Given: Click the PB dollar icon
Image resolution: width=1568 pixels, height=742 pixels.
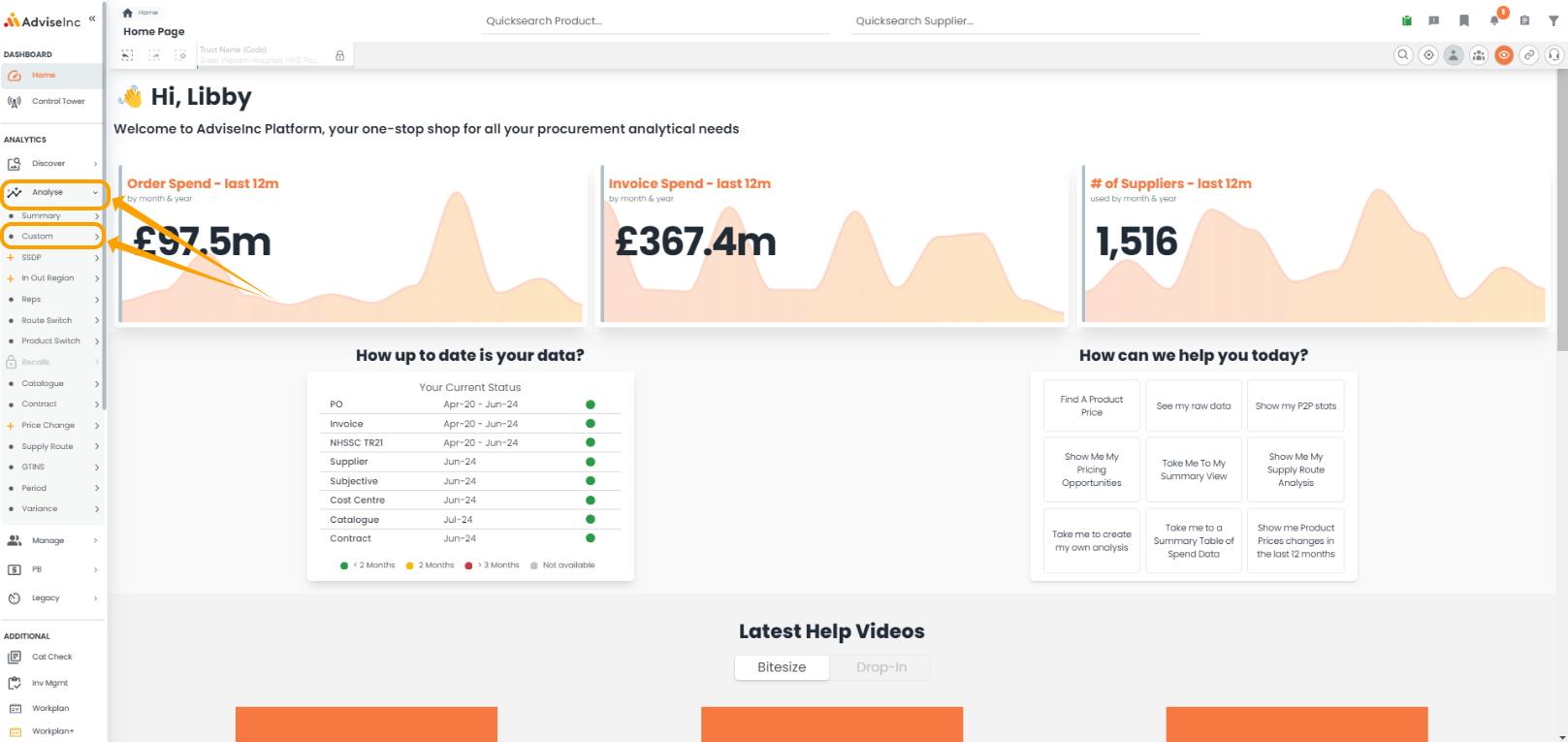Looking at the screenshot, I should point(15,569).
